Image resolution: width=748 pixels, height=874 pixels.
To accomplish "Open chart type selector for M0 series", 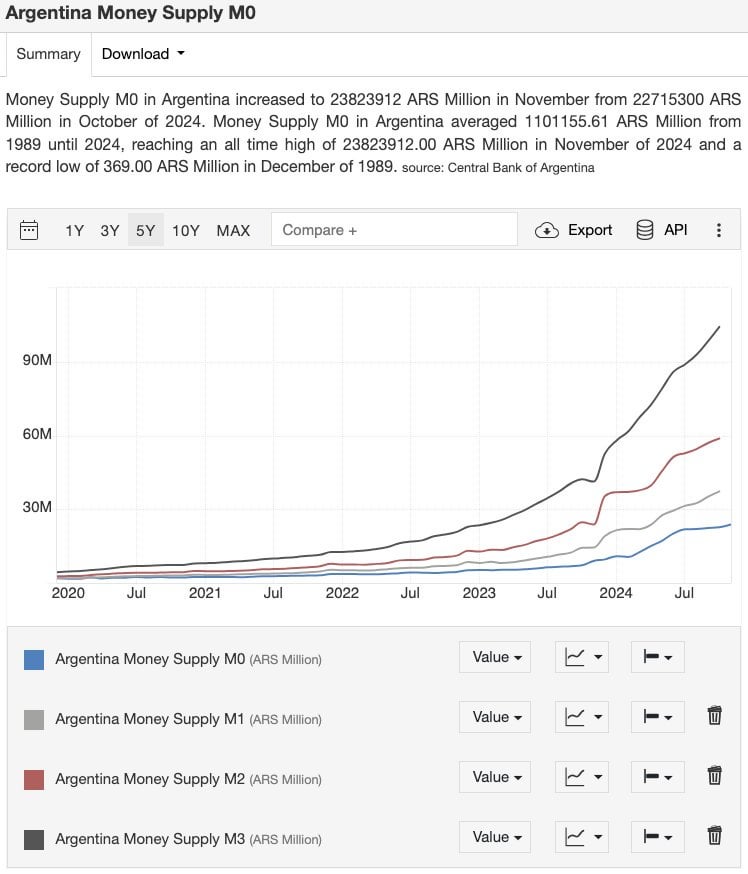I will coord(582,657).
